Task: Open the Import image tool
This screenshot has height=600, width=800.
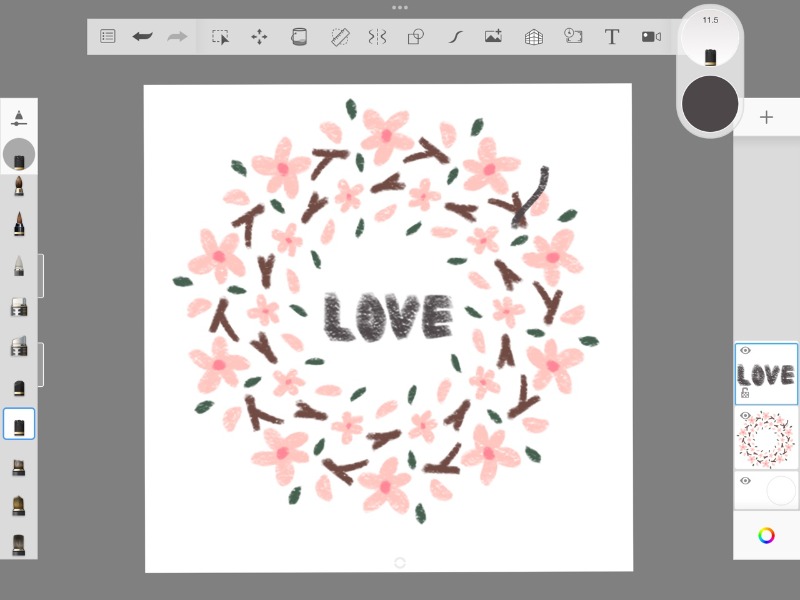Action: [x=493, y=36]
